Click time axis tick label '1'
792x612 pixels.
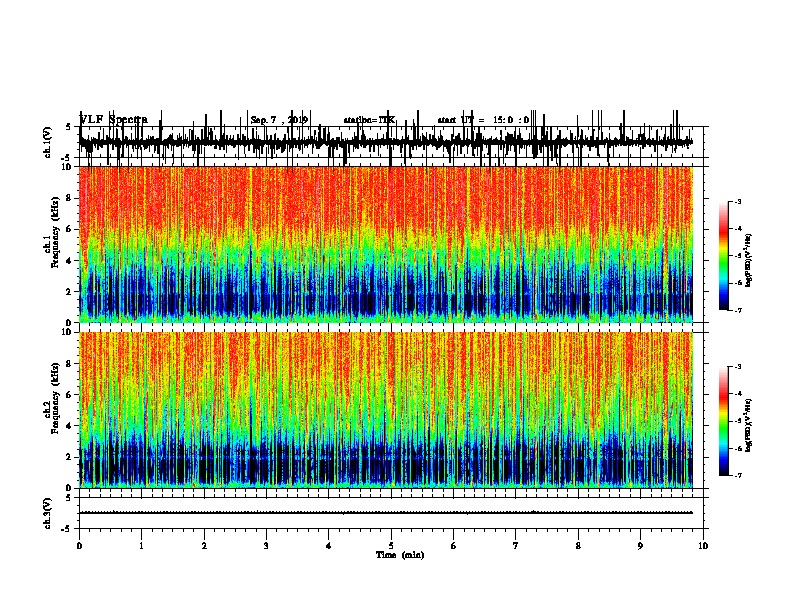click(141, 546)
